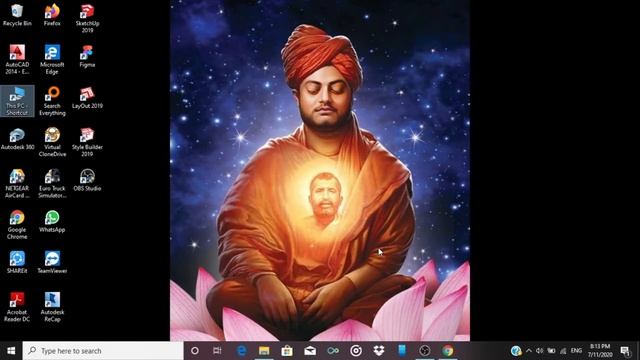Show hidden system tray icons
The width and height of the screenshot is (640, 360).
point(529,351)
